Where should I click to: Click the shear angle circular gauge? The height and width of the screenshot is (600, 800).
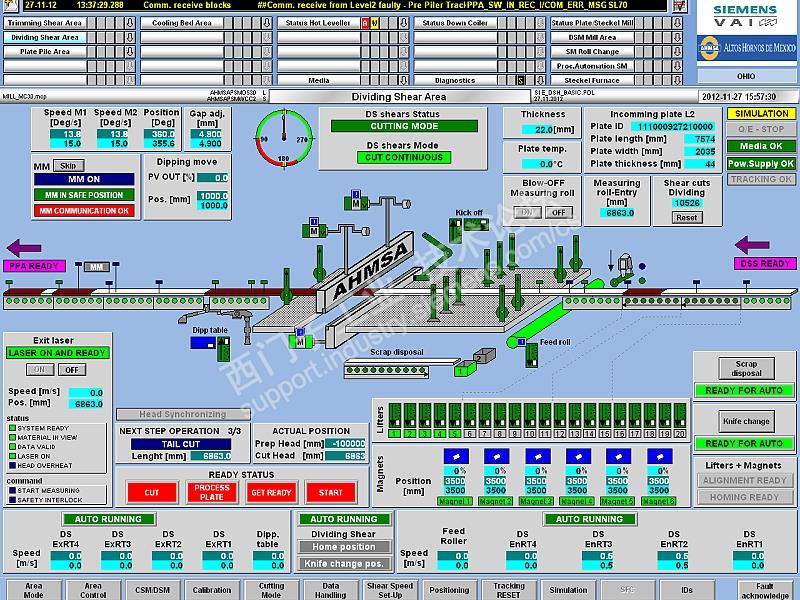[284, 137]
